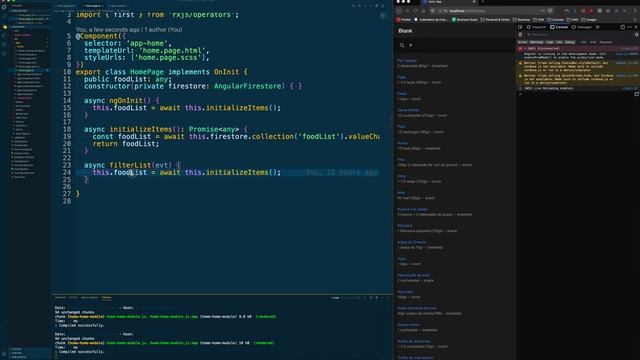Switch to the Console devtools tab

(559, 27)
